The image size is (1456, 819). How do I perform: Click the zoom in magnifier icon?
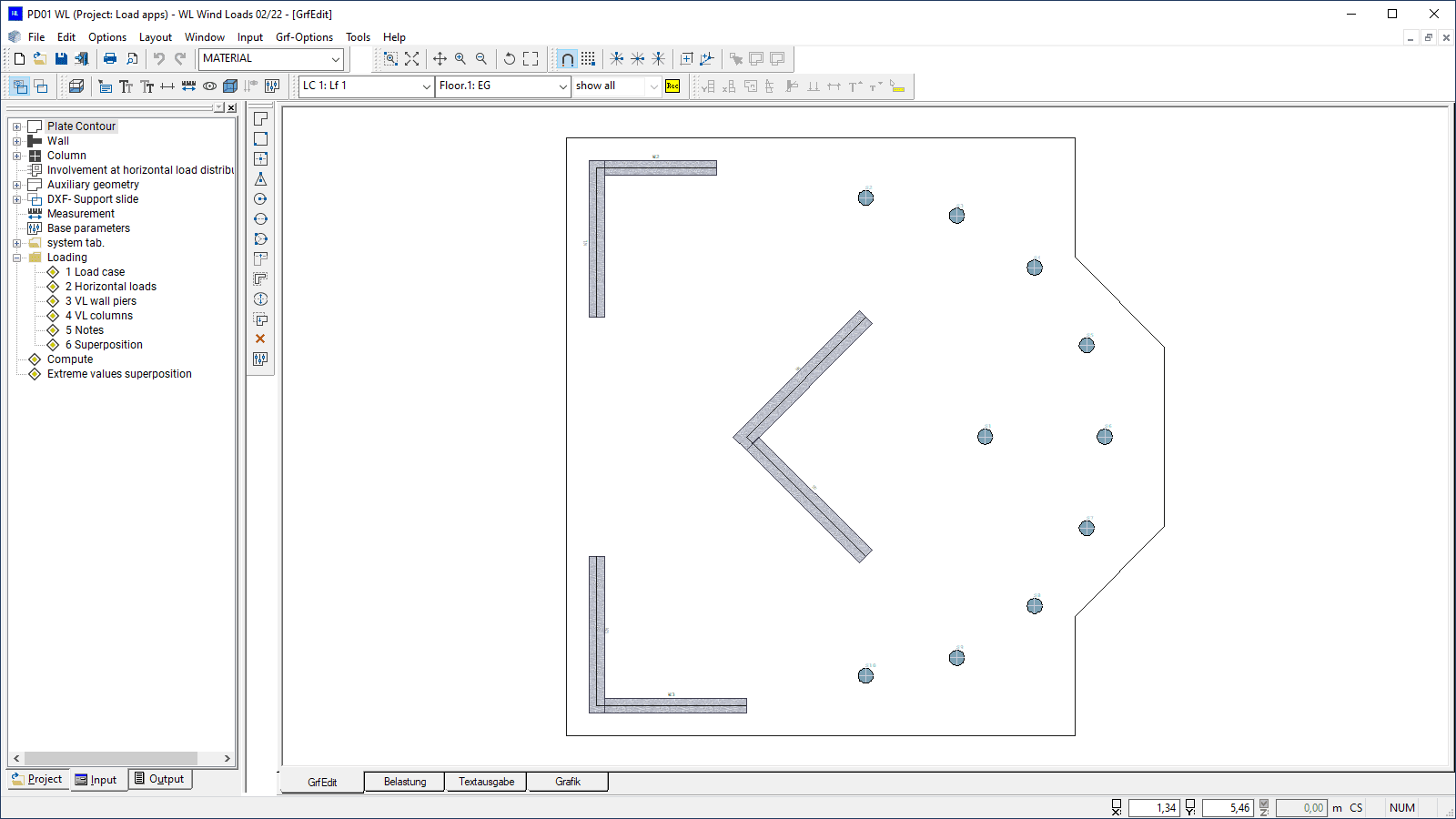pos(460,58)
